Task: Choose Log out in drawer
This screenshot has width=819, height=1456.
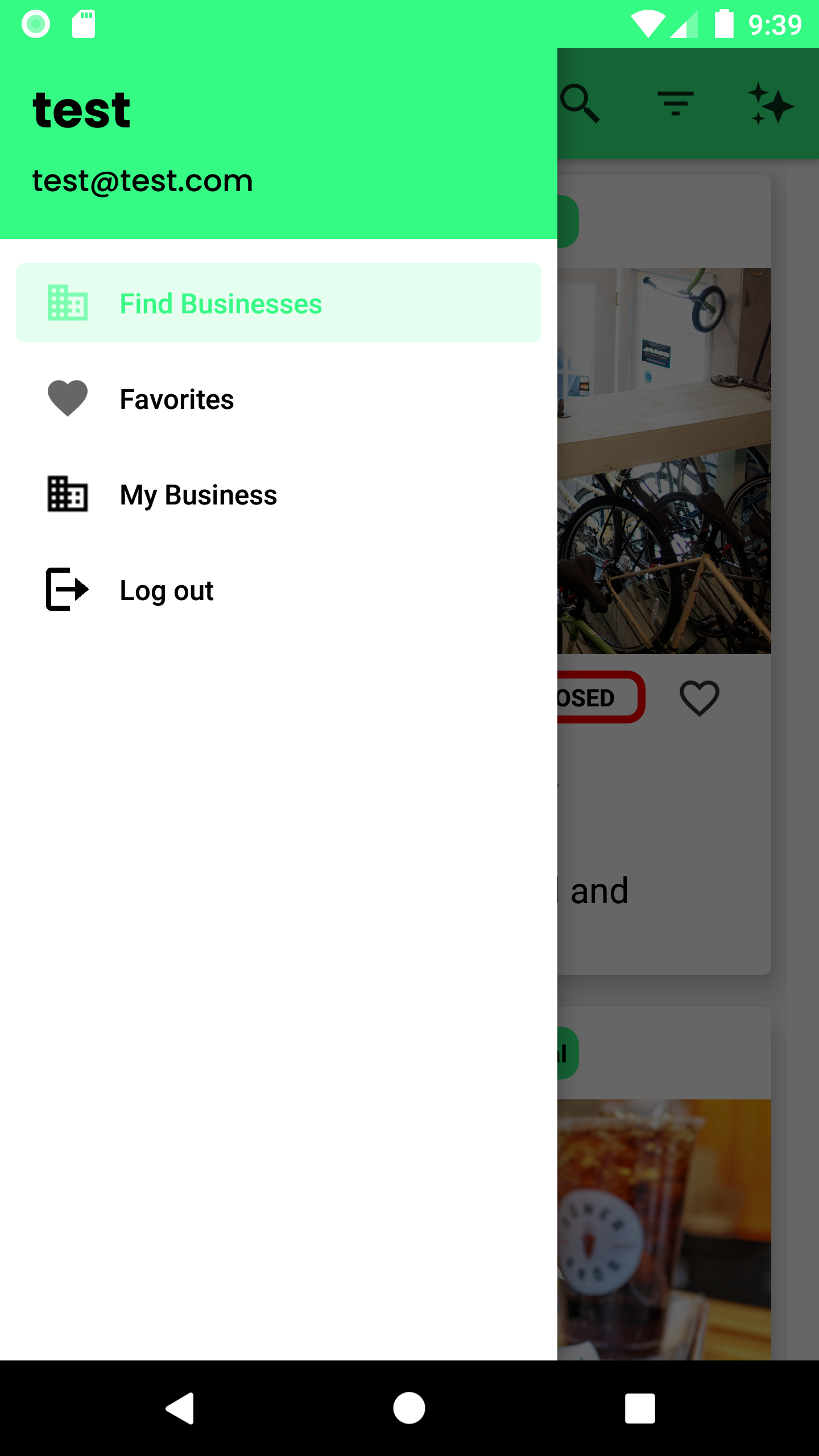Action: click(x=167, y=590)
